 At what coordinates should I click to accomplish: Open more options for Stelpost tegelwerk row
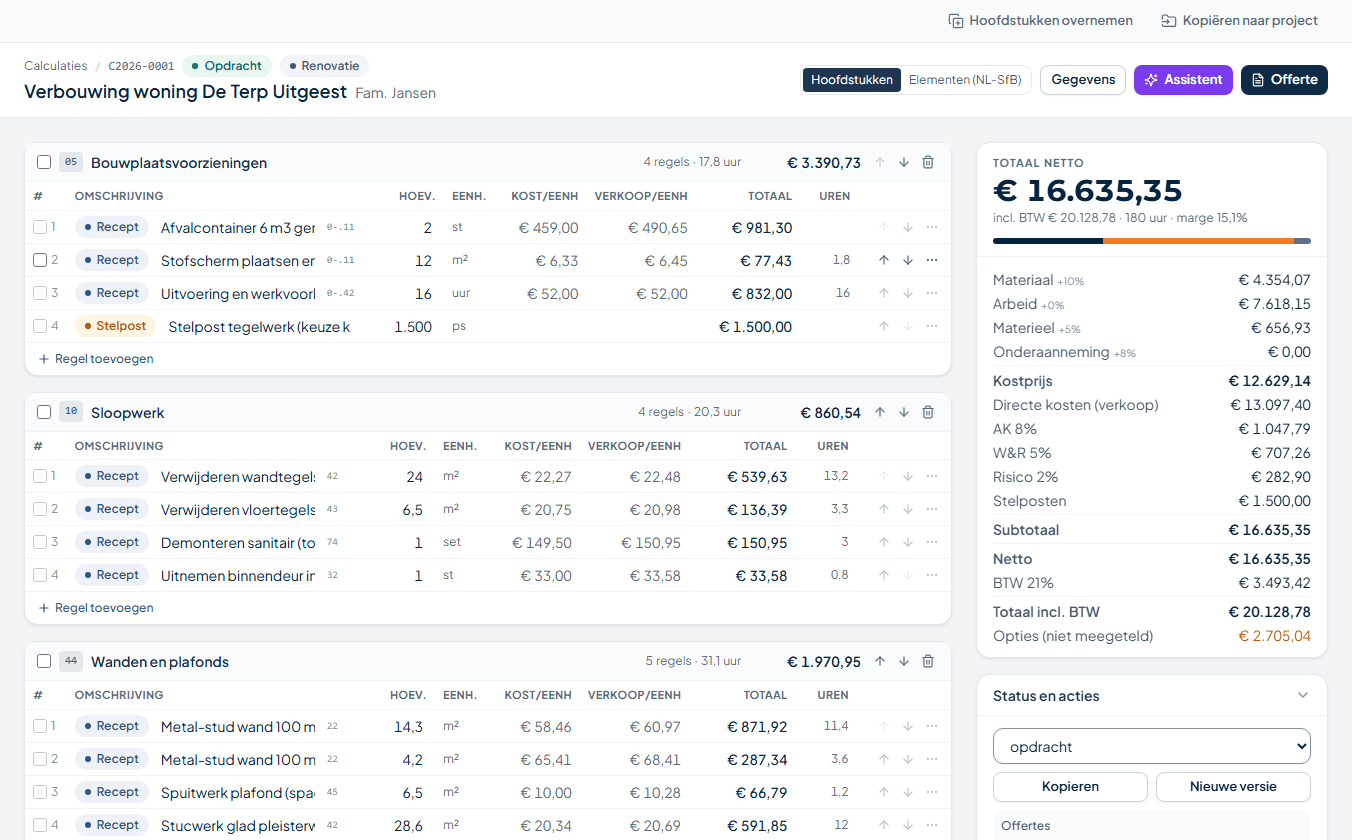point(932,326)
